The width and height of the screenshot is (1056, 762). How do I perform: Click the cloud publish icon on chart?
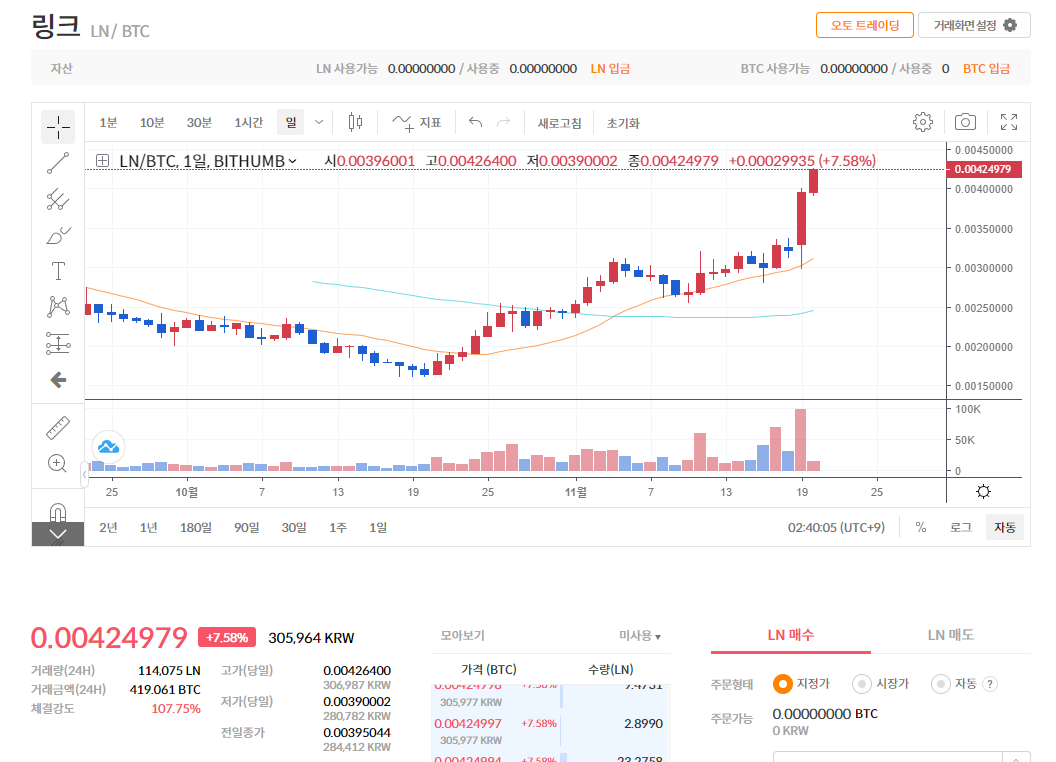(108, 447)
